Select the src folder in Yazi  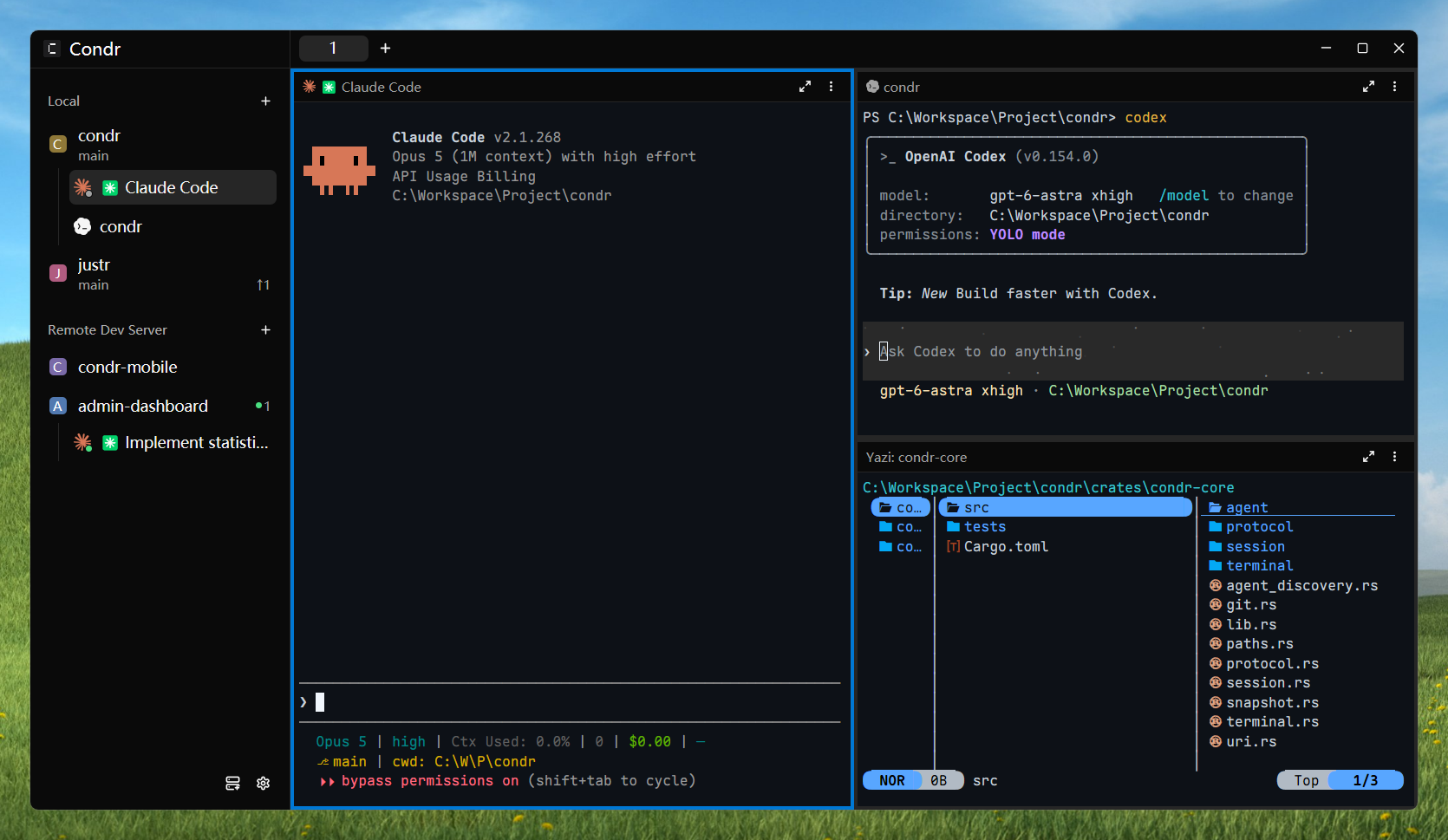(1066, 508)
